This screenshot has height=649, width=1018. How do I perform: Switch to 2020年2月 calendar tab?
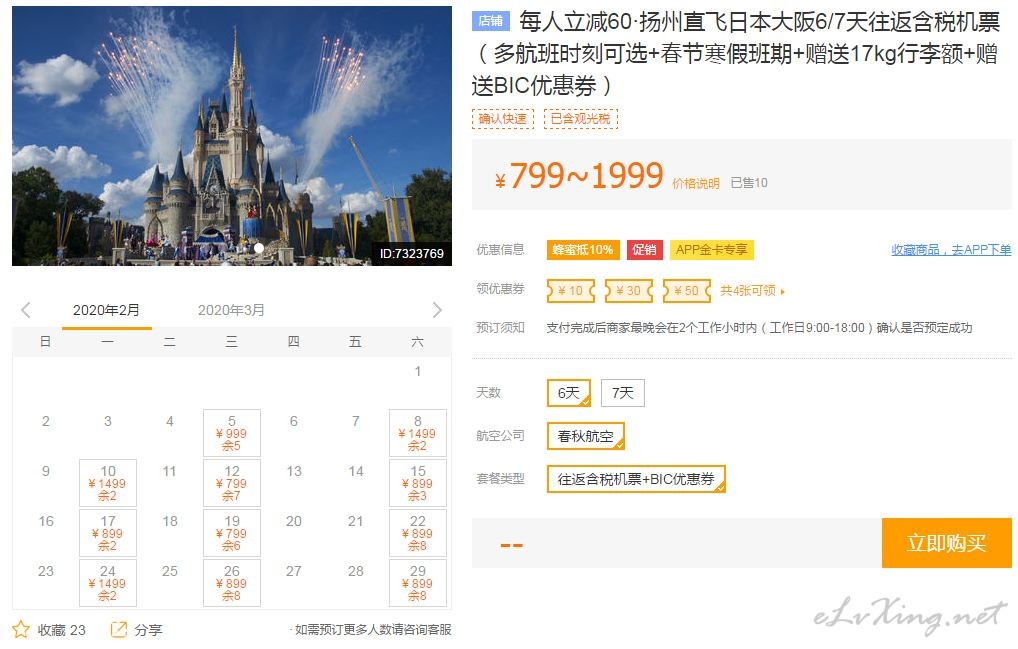pyautogui.click(x=106, y=310)
